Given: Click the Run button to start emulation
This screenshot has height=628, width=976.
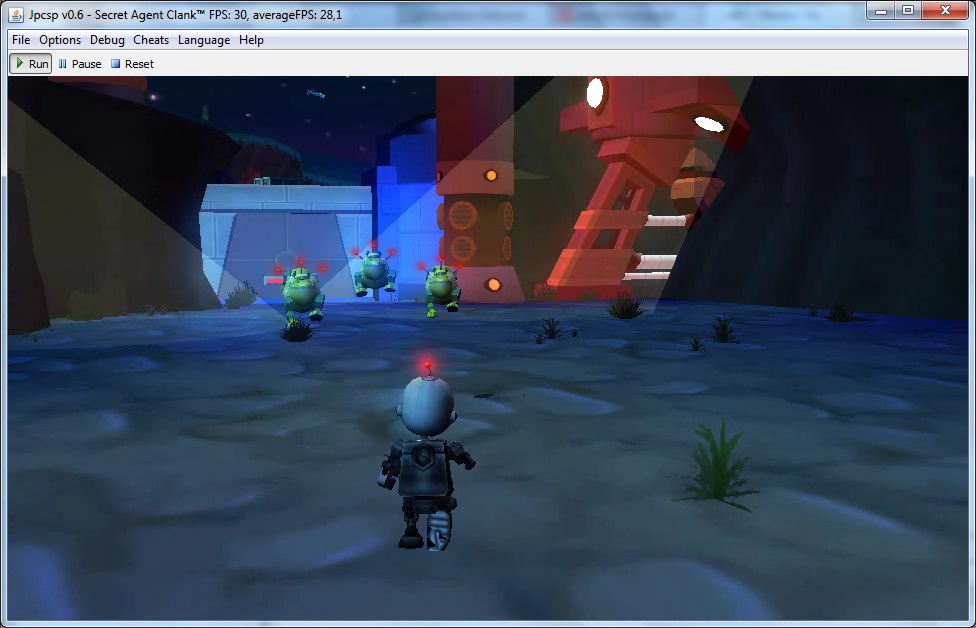Looking at the screenshot, I should (30, 63).
